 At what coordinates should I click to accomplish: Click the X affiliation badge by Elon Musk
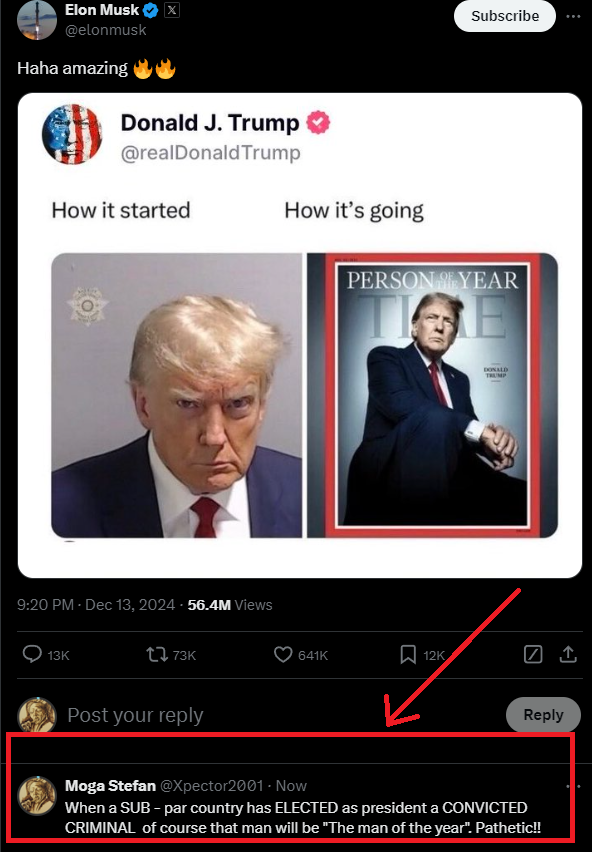(172, 10)
